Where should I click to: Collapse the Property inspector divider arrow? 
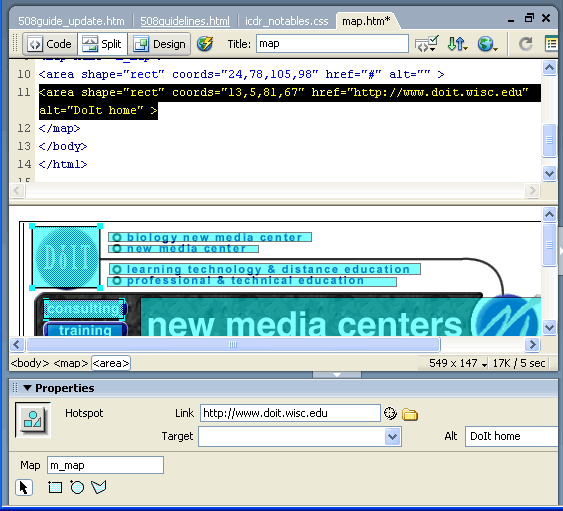click(x=337, y=375)
